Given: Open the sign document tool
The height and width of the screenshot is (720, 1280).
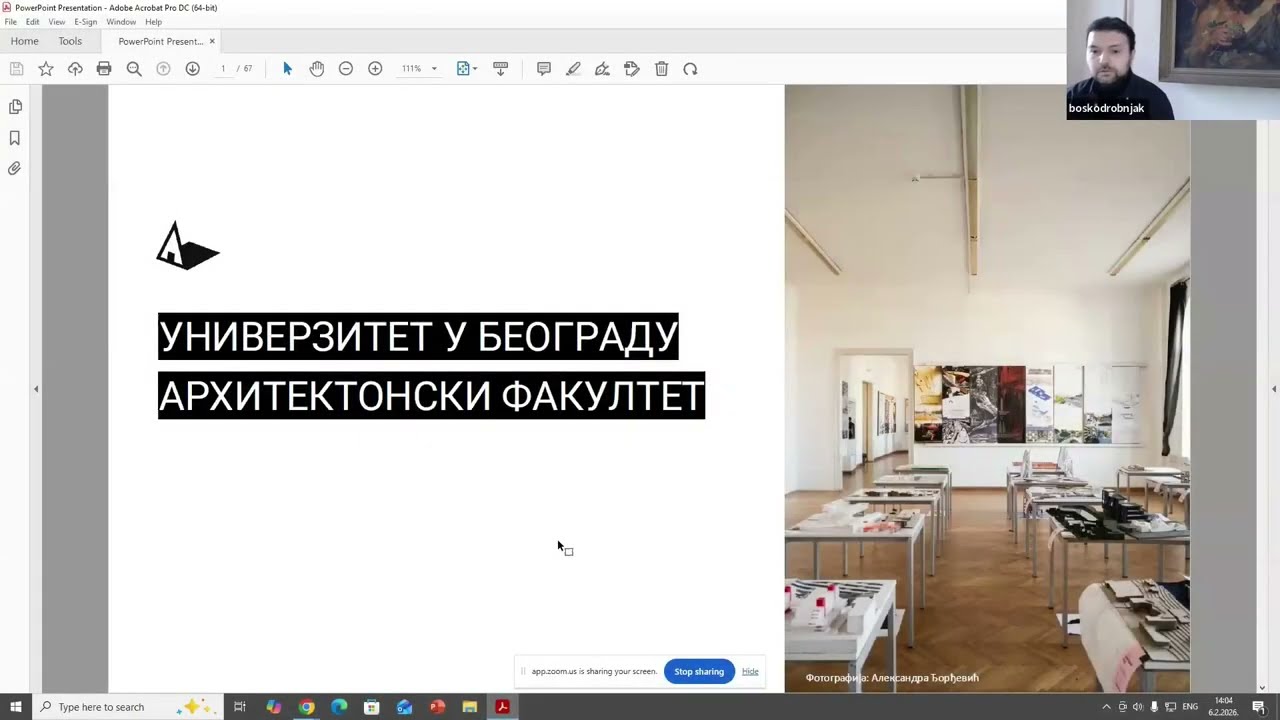Looking at the screenshot, I should click(x=602, y=69).
